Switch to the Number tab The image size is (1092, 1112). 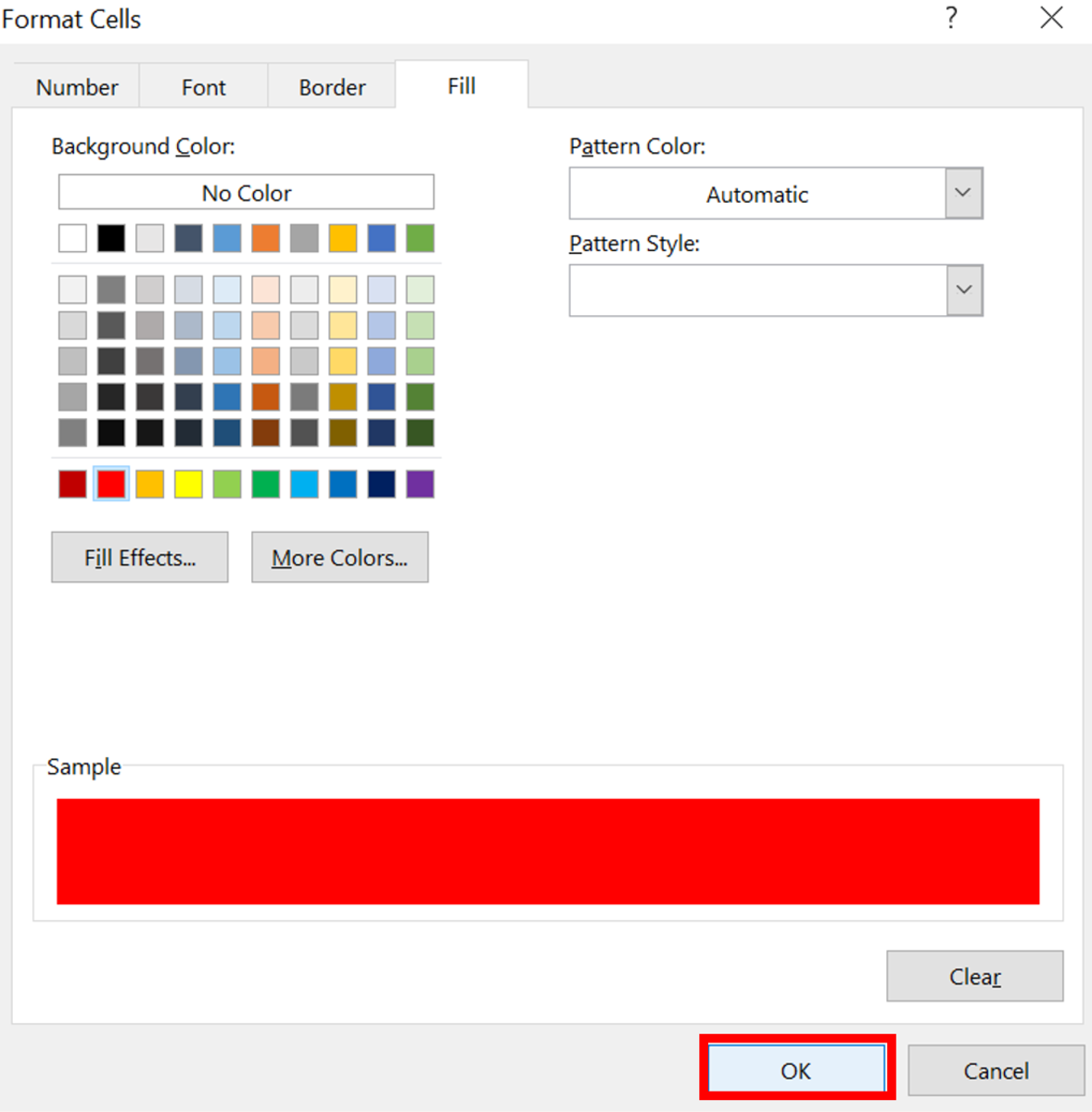76,86
